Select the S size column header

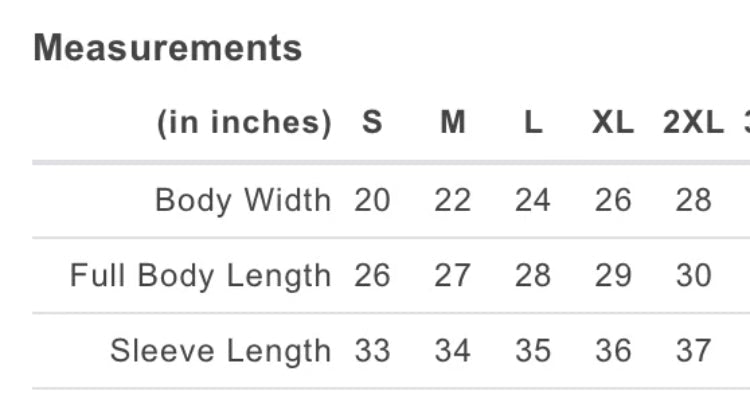point(372,122)
